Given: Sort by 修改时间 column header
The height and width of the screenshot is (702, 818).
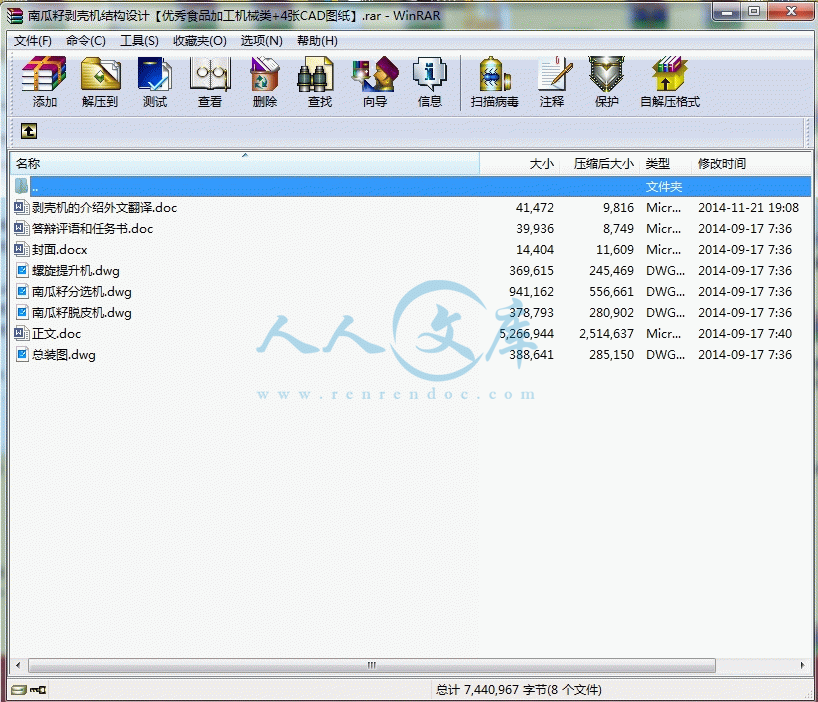Looking at the screenshot, I should (x=752, y=164).
